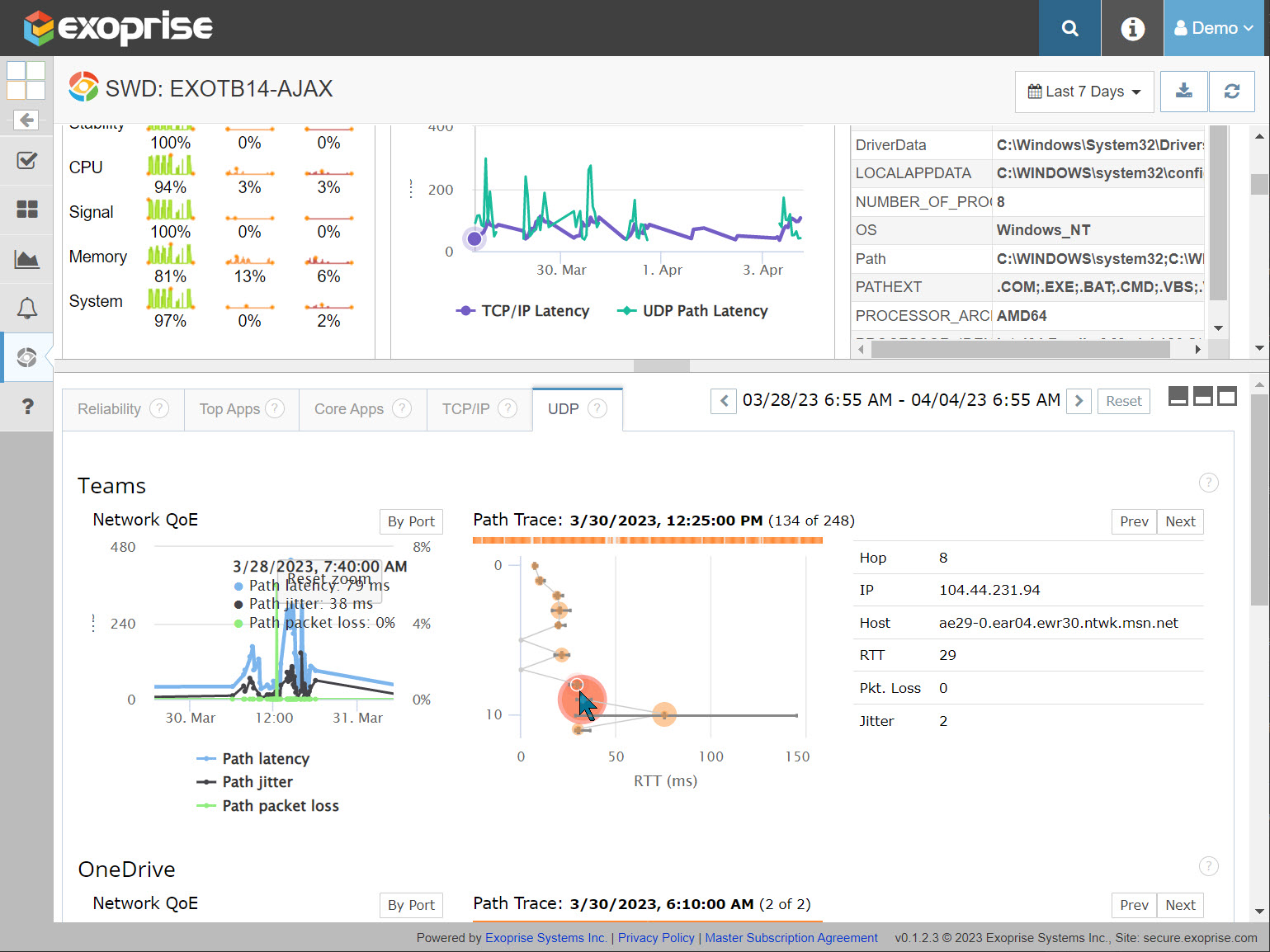Click the Reset time range button
This screenshot has width=1270, height=952.
[1123, 401]
